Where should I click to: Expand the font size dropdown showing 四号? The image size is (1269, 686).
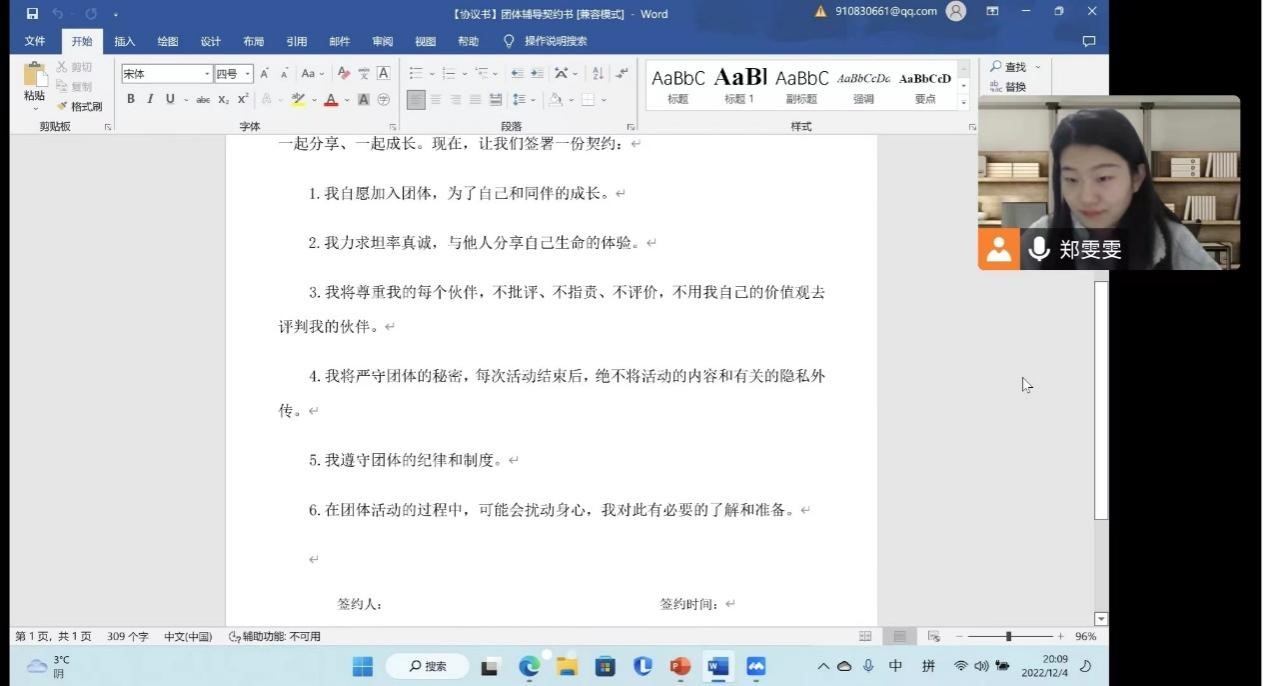247,74
